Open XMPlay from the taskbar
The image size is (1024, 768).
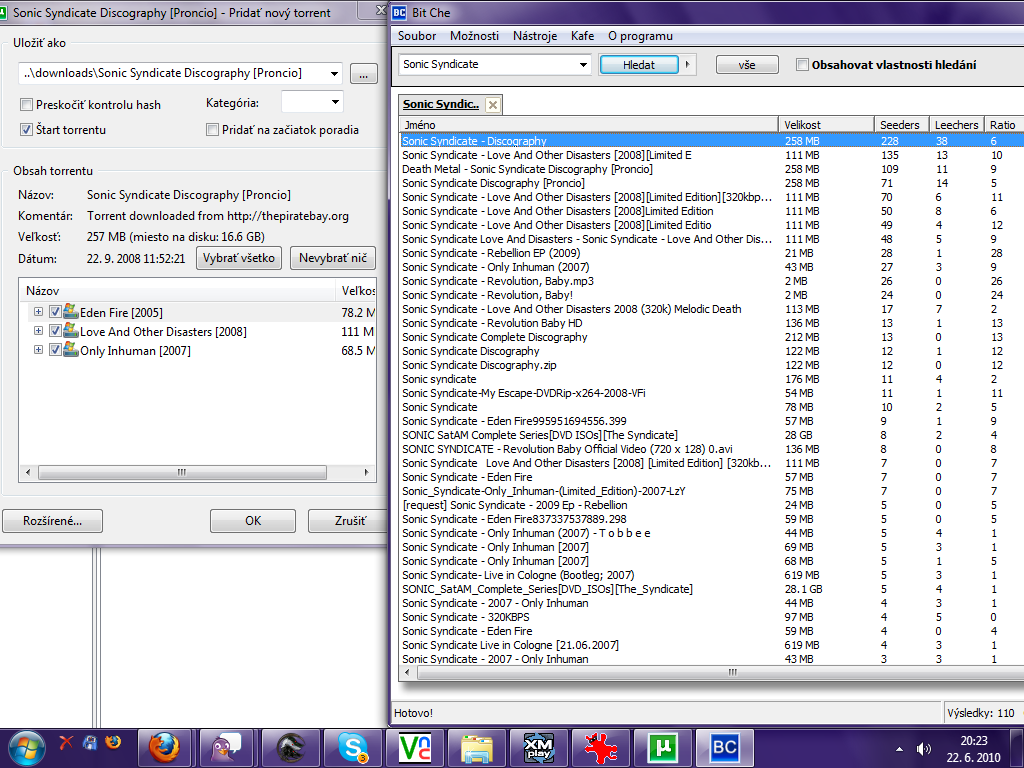tap(539, 748)
